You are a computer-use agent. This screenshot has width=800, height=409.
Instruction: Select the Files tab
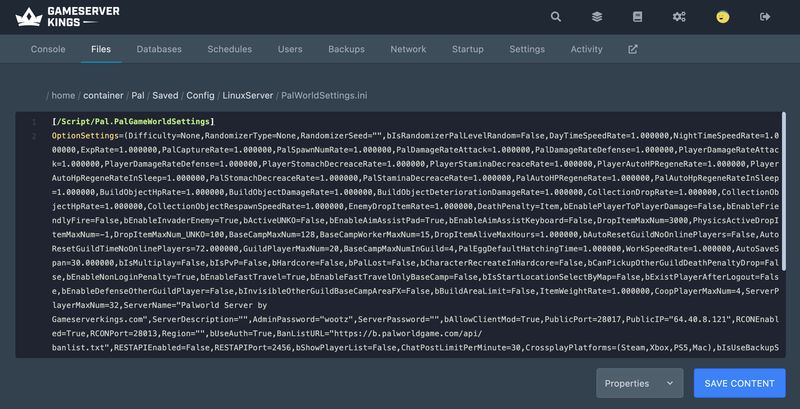tap(101, 49)
